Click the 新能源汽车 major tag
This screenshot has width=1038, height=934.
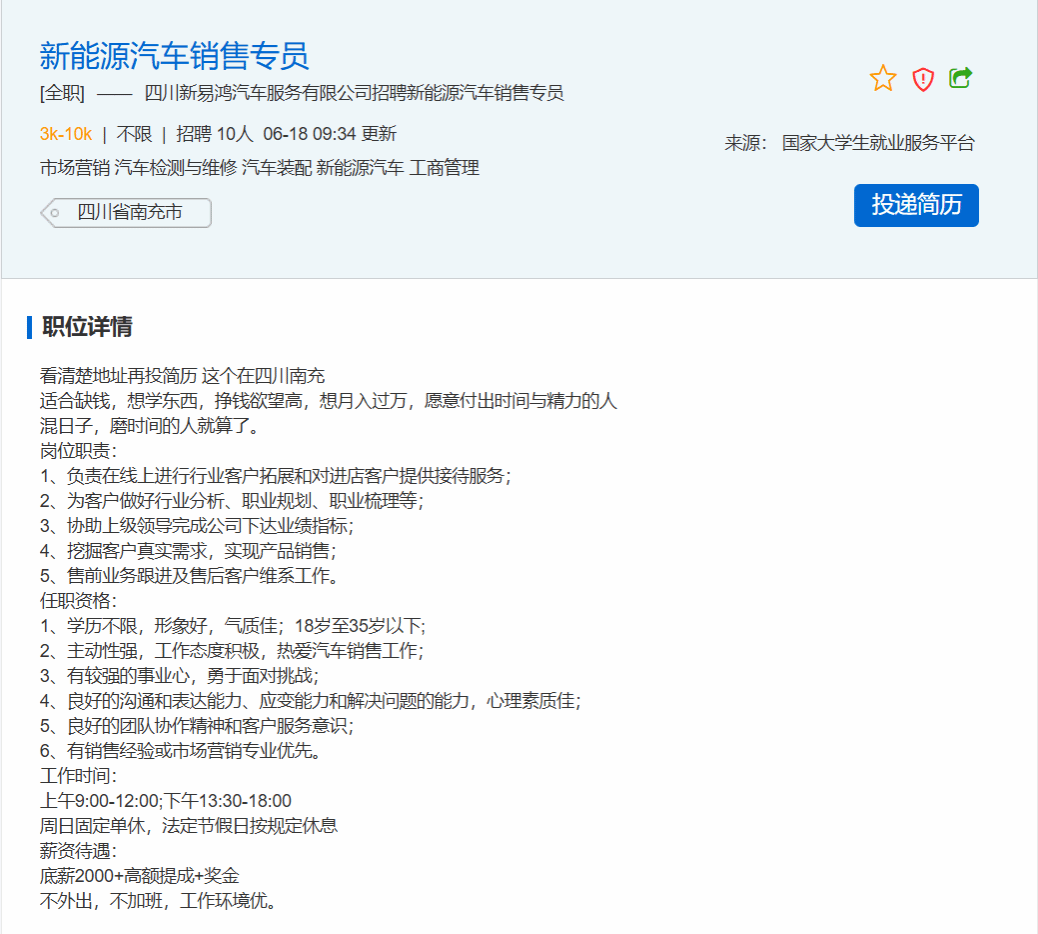click(360, 168)
